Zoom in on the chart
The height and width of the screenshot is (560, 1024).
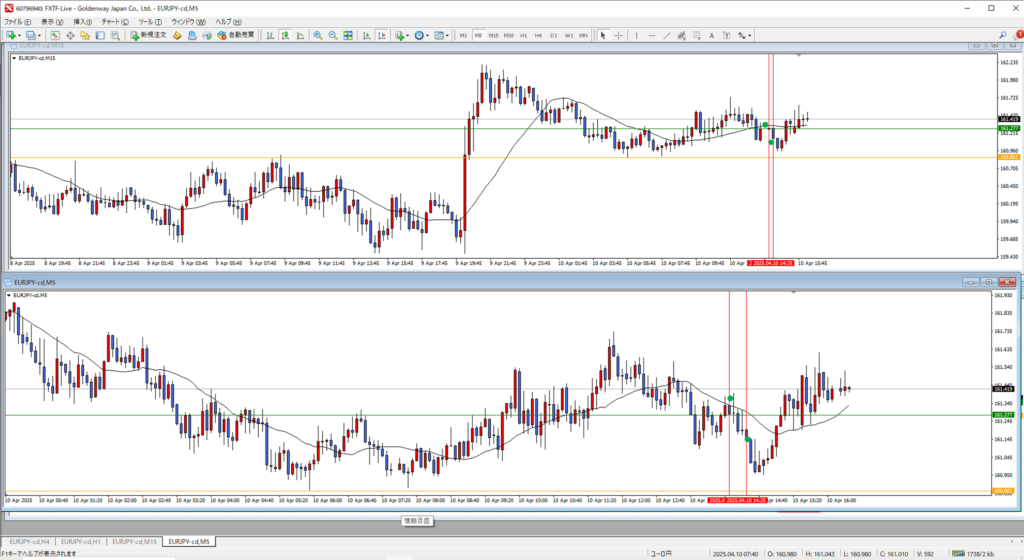(x=317, y=35)
